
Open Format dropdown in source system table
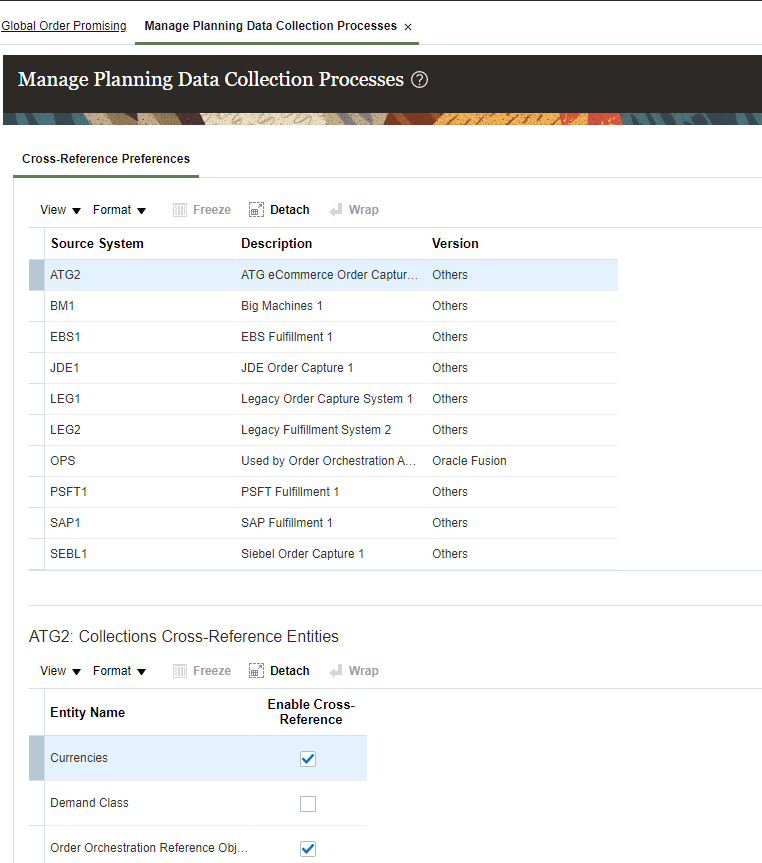119,210
